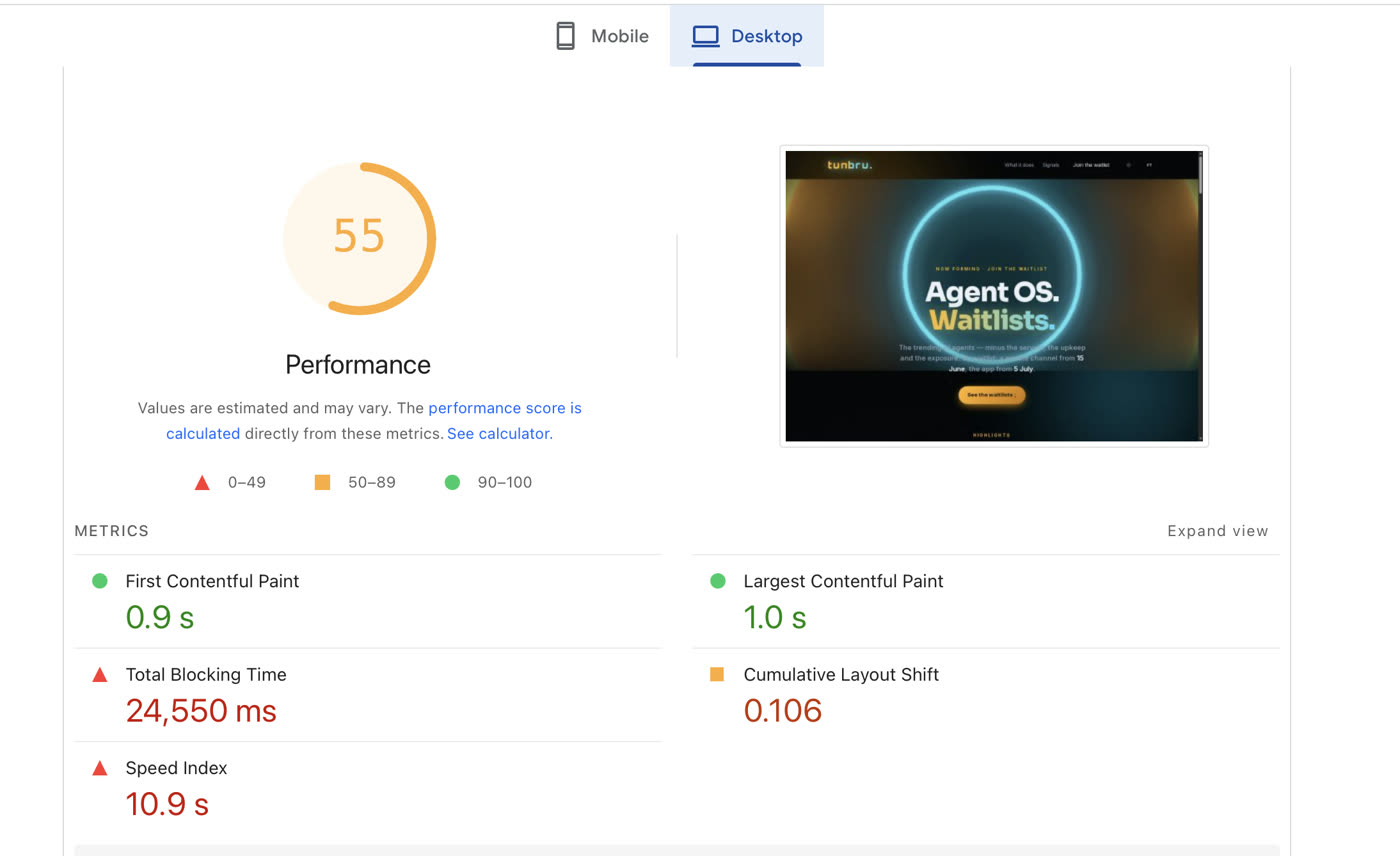Viewport: 1400px width, 856px height.
Task: Click the "Largest Contentful Paint" metric name
Action: click(x=843, y=581)
